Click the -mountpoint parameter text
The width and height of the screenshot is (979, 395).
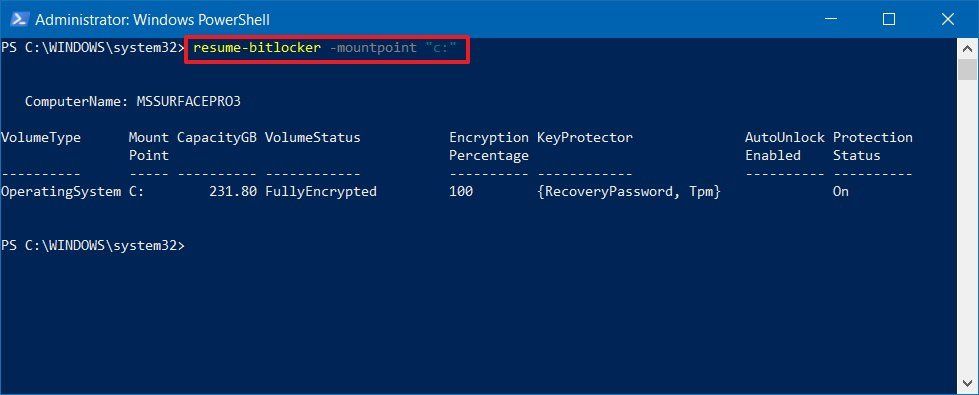tap(368, 47)
